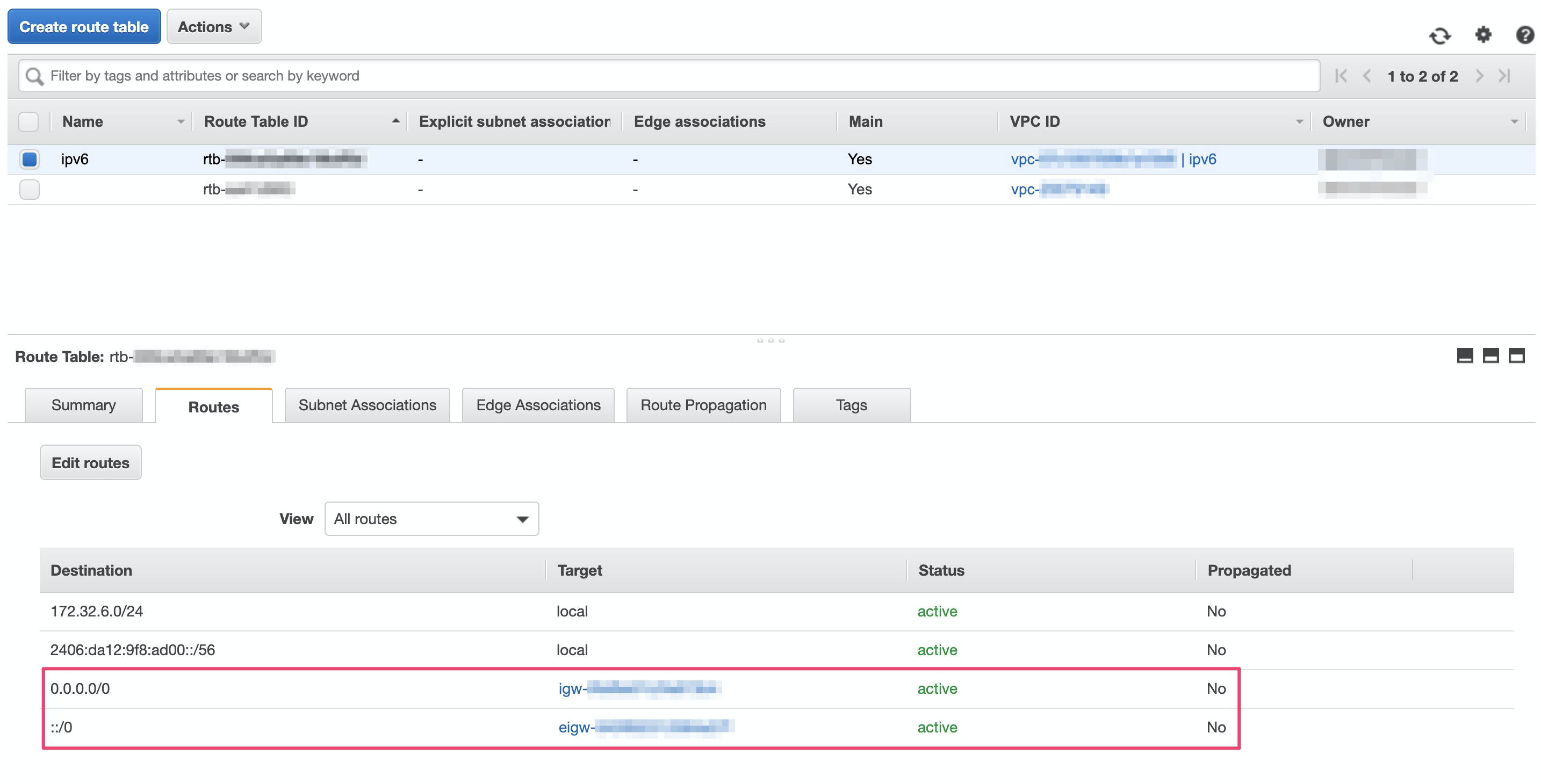Click the Create route table button
The width and height of the screenshot is (1541, 784).
tap(84, 27)
